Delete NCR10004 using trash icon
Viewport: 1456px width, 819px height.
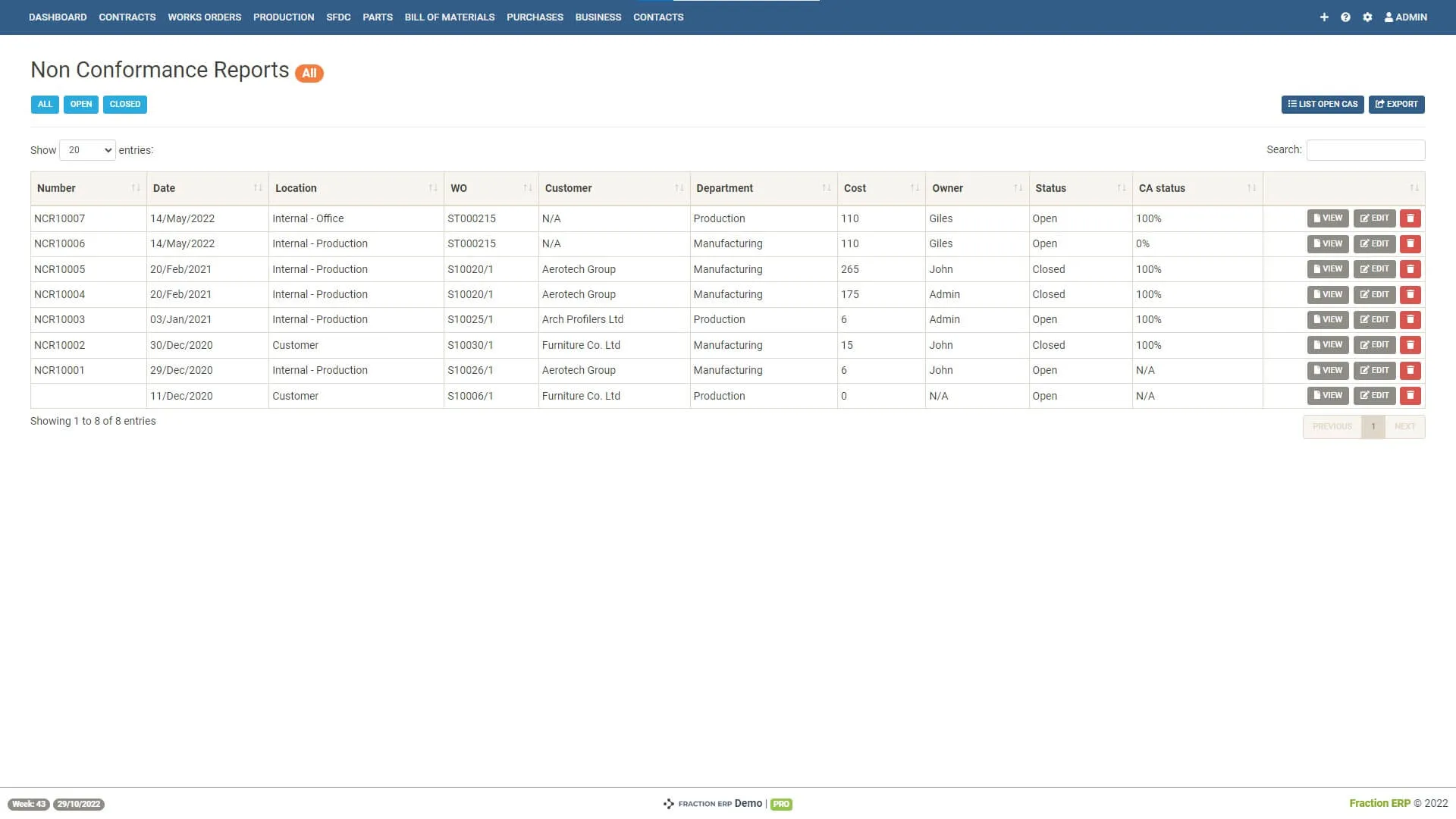pyautogui.click(x=1410, y=294)
